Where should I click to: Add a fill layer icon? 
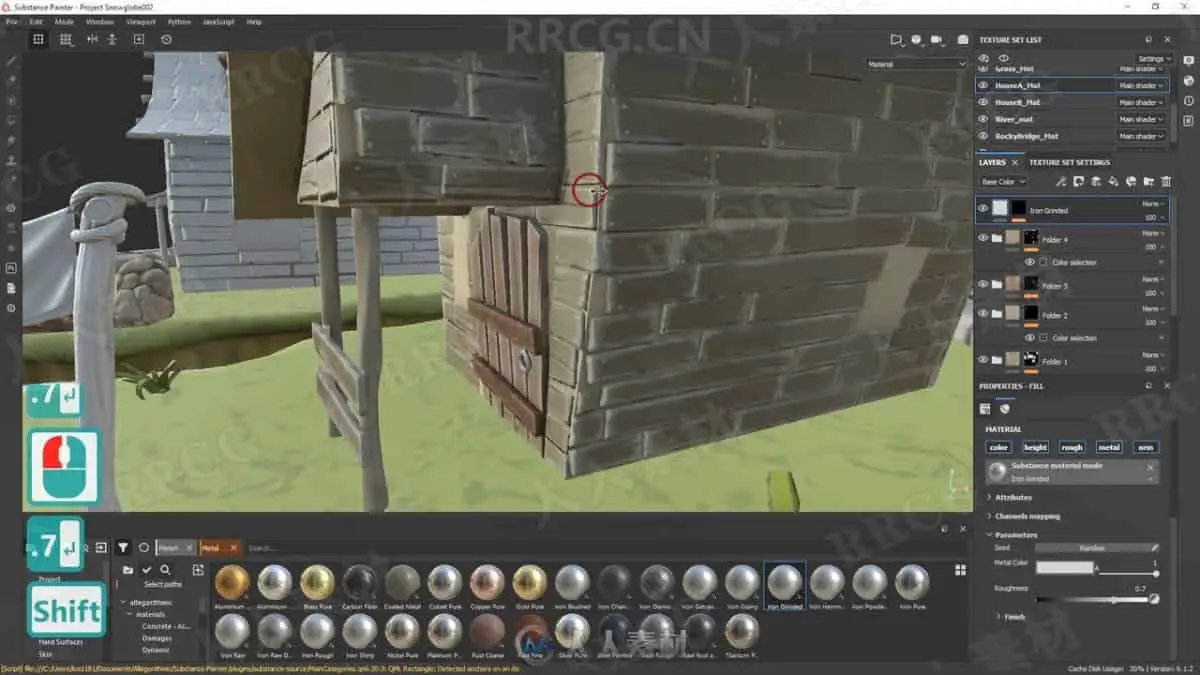(1113, 182)
